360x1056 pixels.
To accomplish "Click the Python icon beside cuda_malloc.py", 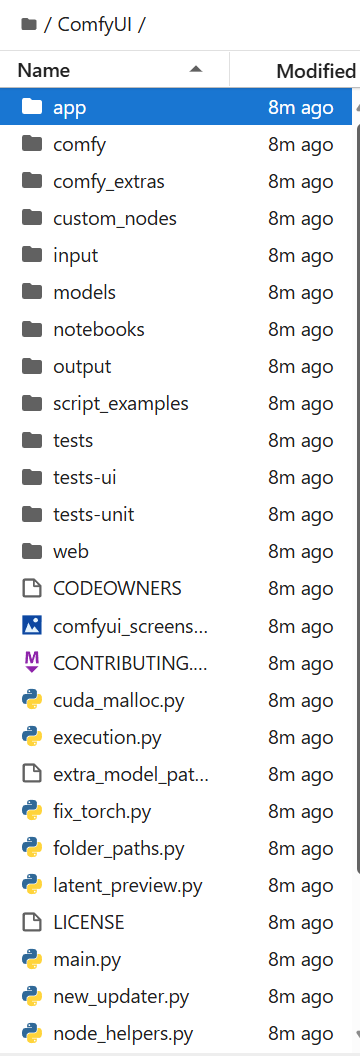I will coord(32,700).
